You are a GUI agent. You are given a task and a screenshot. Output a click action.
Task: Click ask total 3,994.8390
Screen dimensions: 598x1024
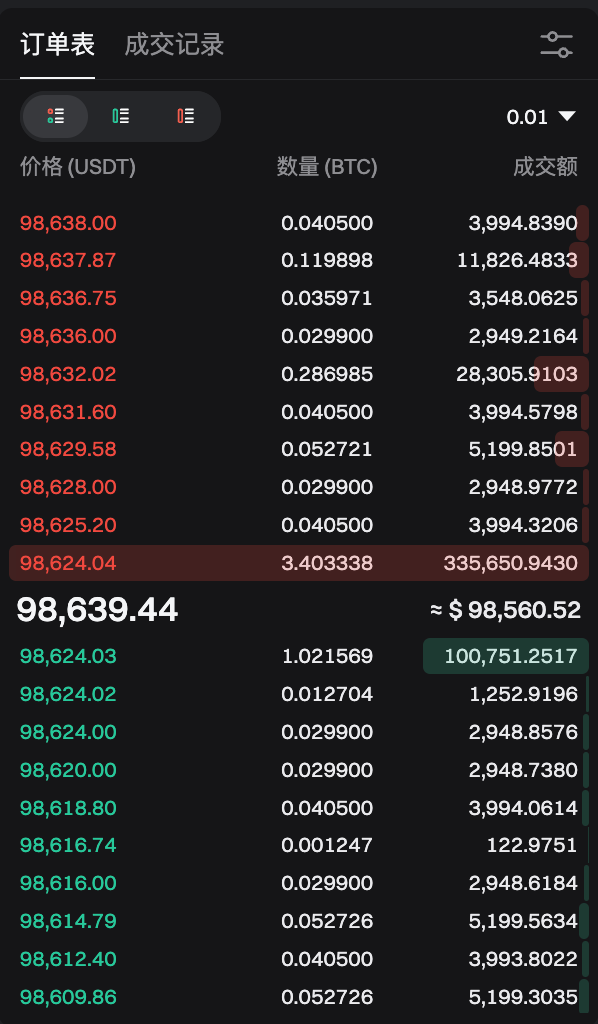523,223
